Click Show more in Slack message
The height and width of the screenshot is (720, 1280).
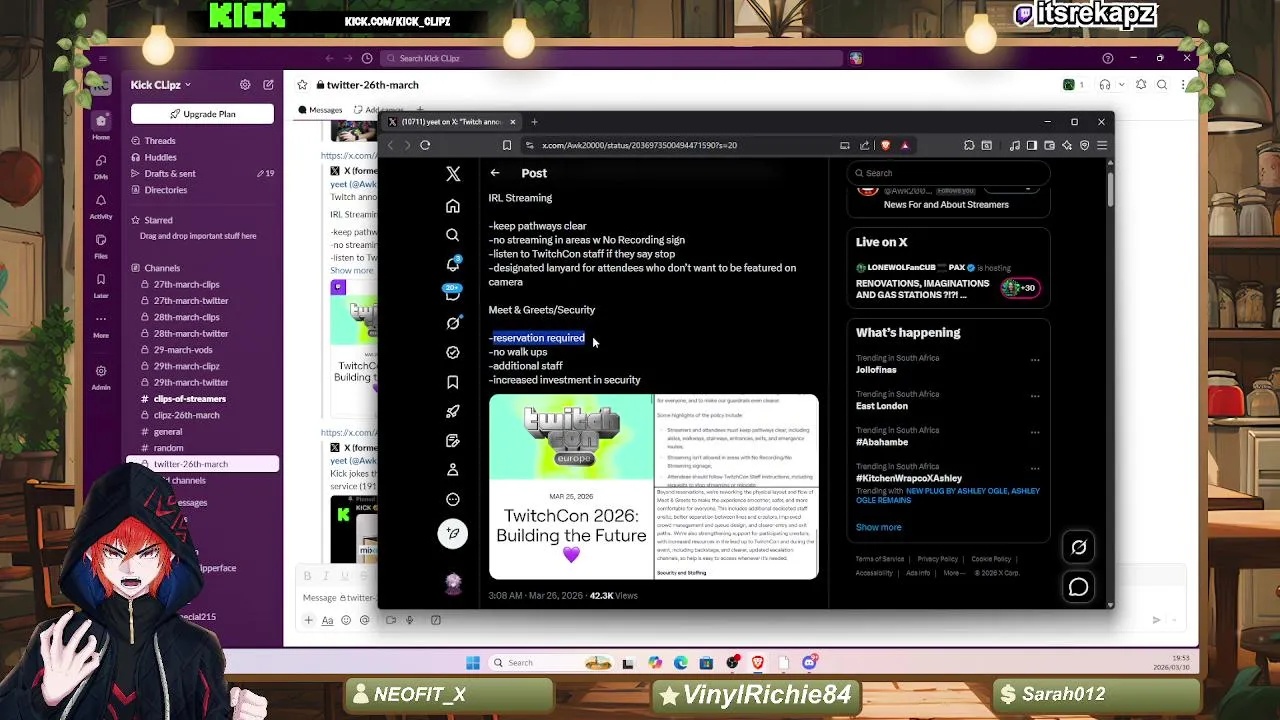pos(351,270)
